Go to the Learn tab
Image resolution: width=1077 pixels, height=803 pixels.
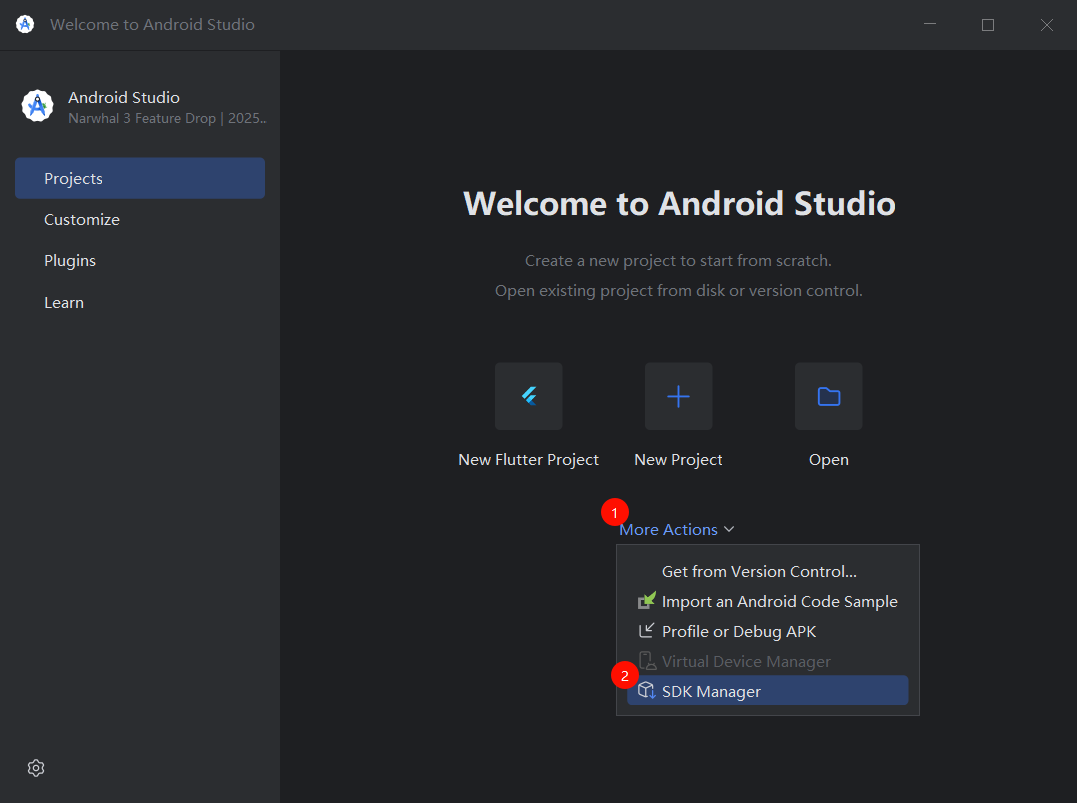[x=139, y=302]
